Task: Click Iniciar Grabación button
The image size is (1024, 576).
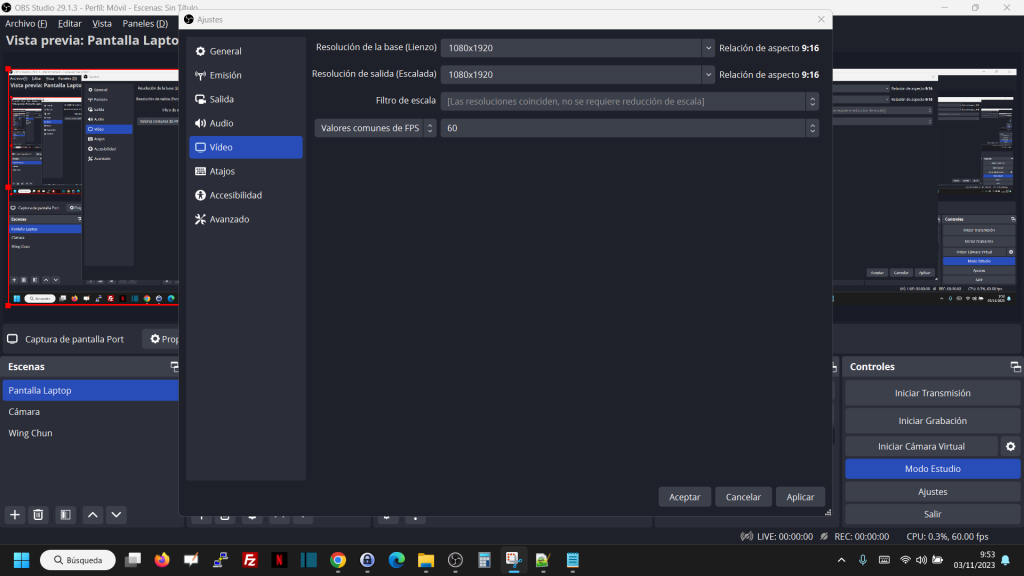Action: pos(933,421)
